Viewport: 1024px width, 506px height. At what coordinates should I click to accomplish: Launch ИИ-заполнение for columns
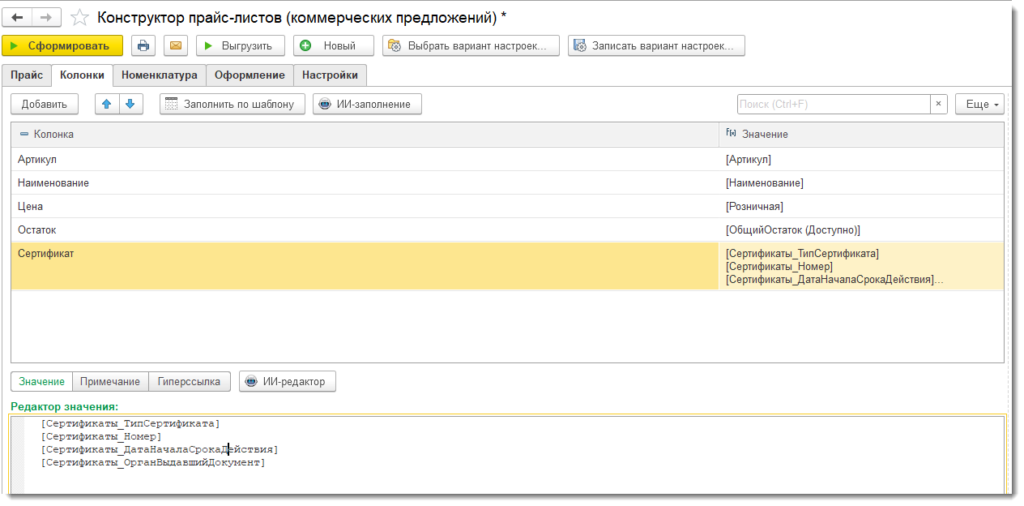[x=367, y=104]
